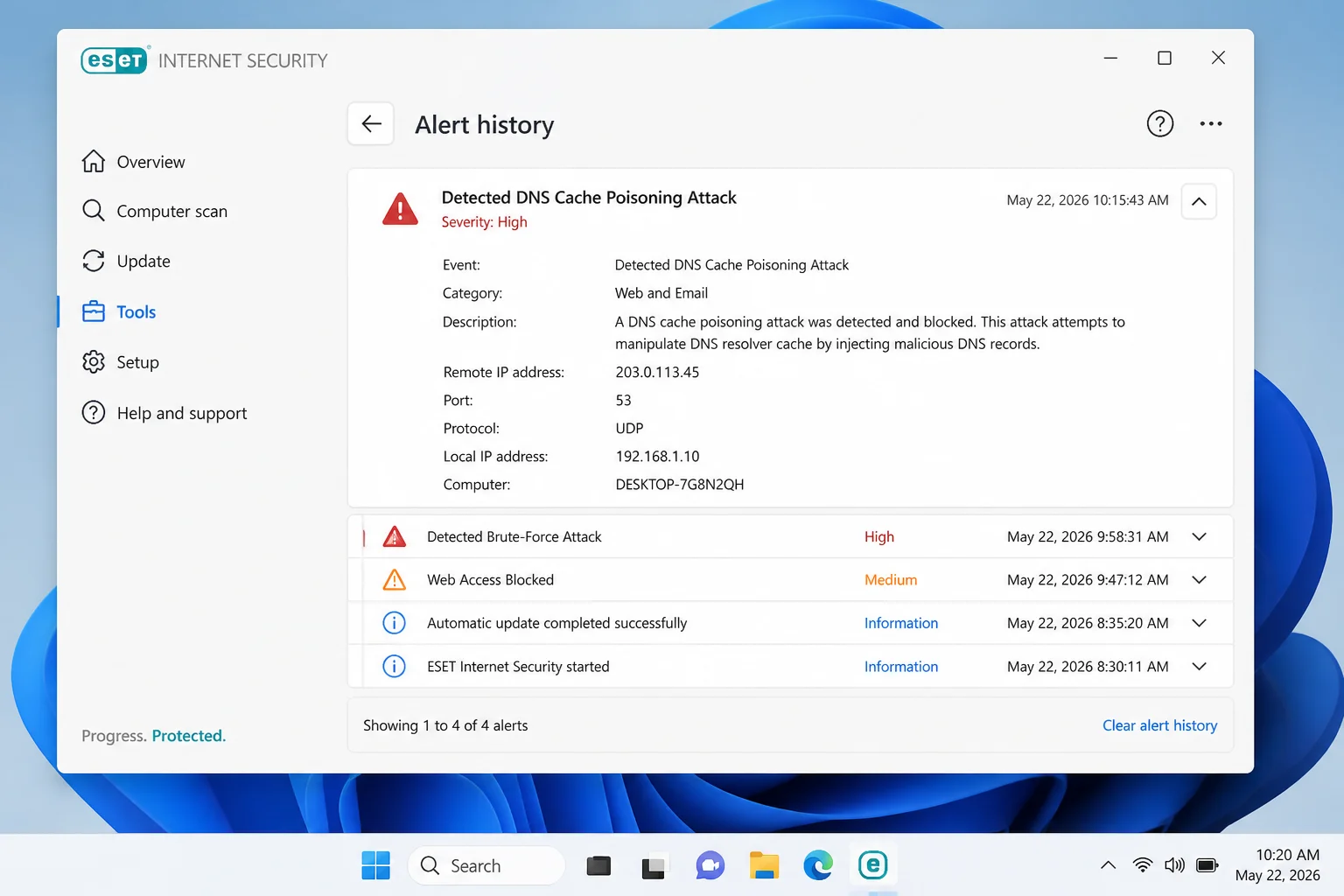This screenshot has height=896, width=1344.
Task: Click computer name DESKTOP-7G8N2QH
Action: tap(680, 484)
